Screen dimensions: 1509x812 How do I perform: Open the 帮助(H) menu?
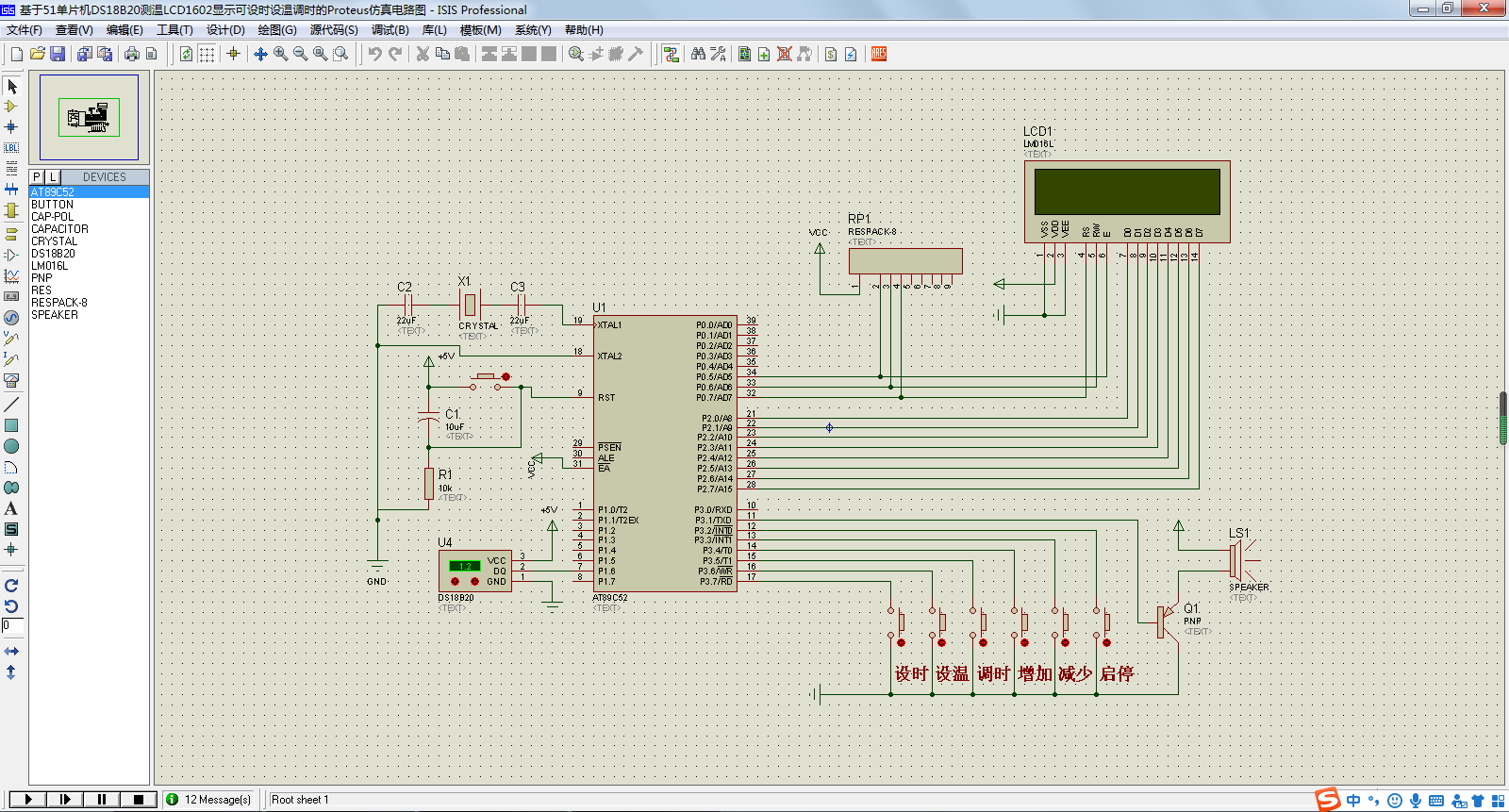pos(584,30)
